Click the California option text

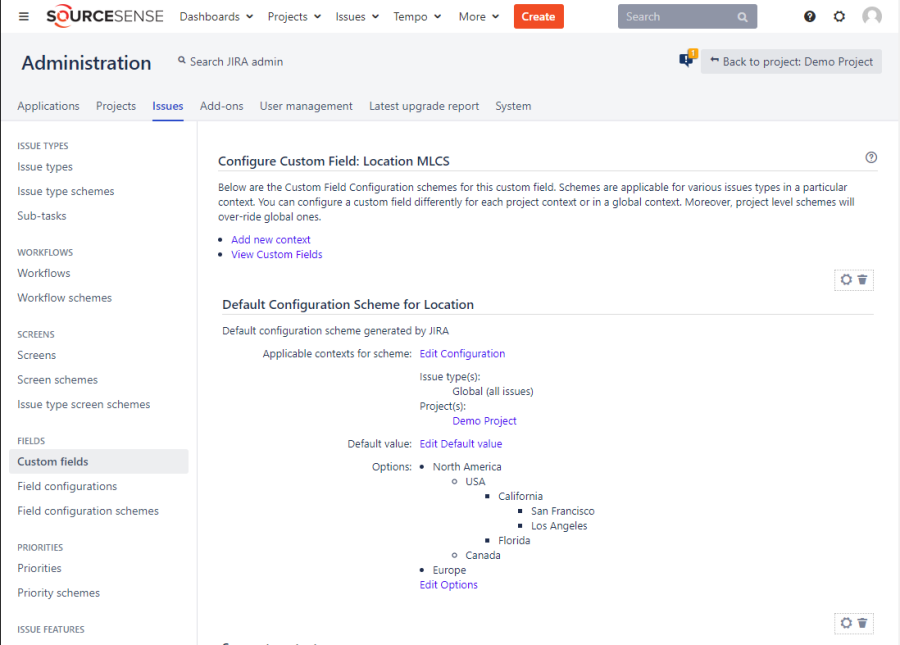coord(520,496)
